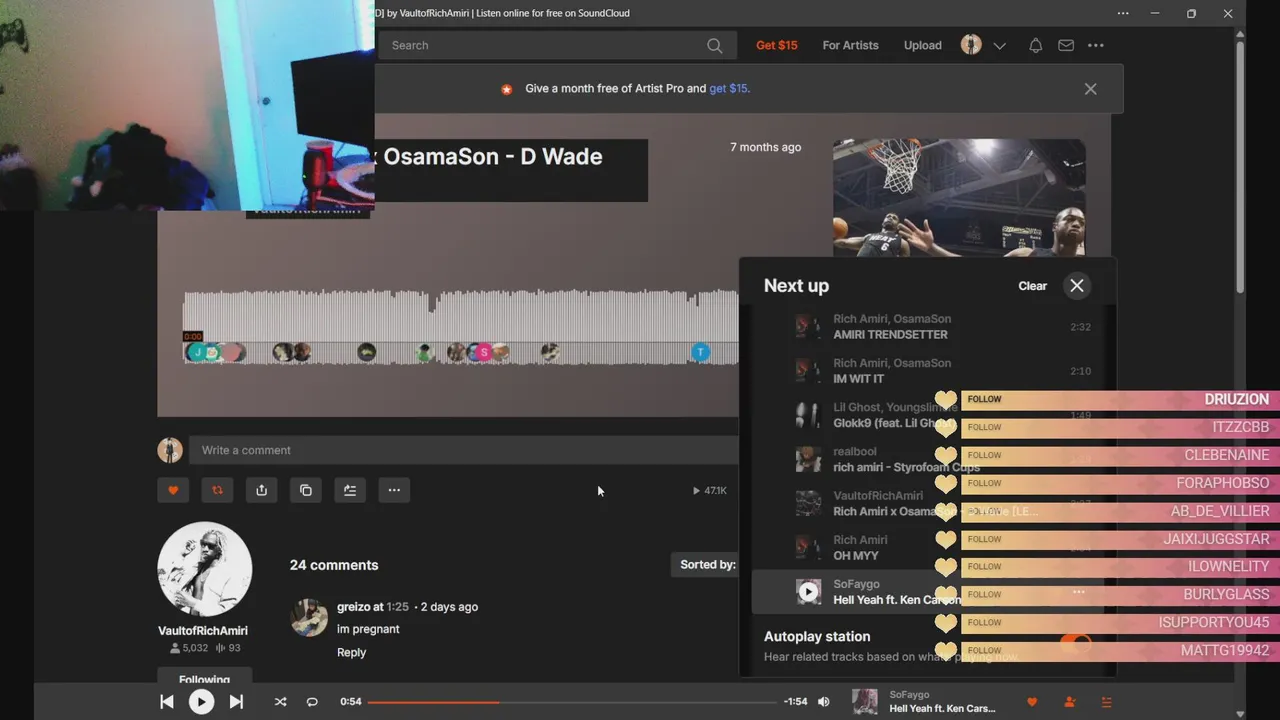
Task: Toggle the Autoplay station switch
Action: (1076, 645)
